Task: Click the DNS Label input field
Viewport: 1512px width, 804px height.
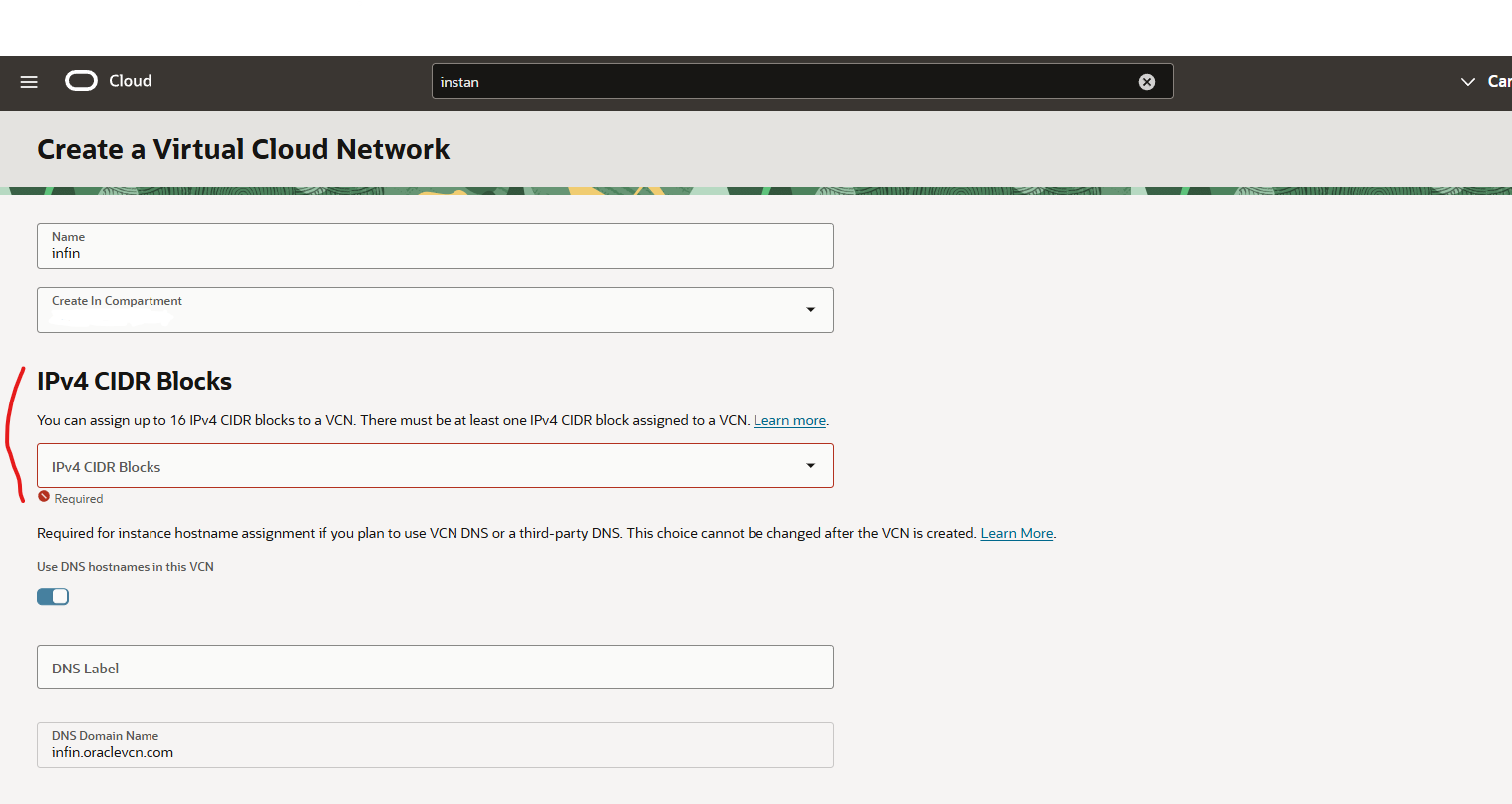Action: point(436,668)
